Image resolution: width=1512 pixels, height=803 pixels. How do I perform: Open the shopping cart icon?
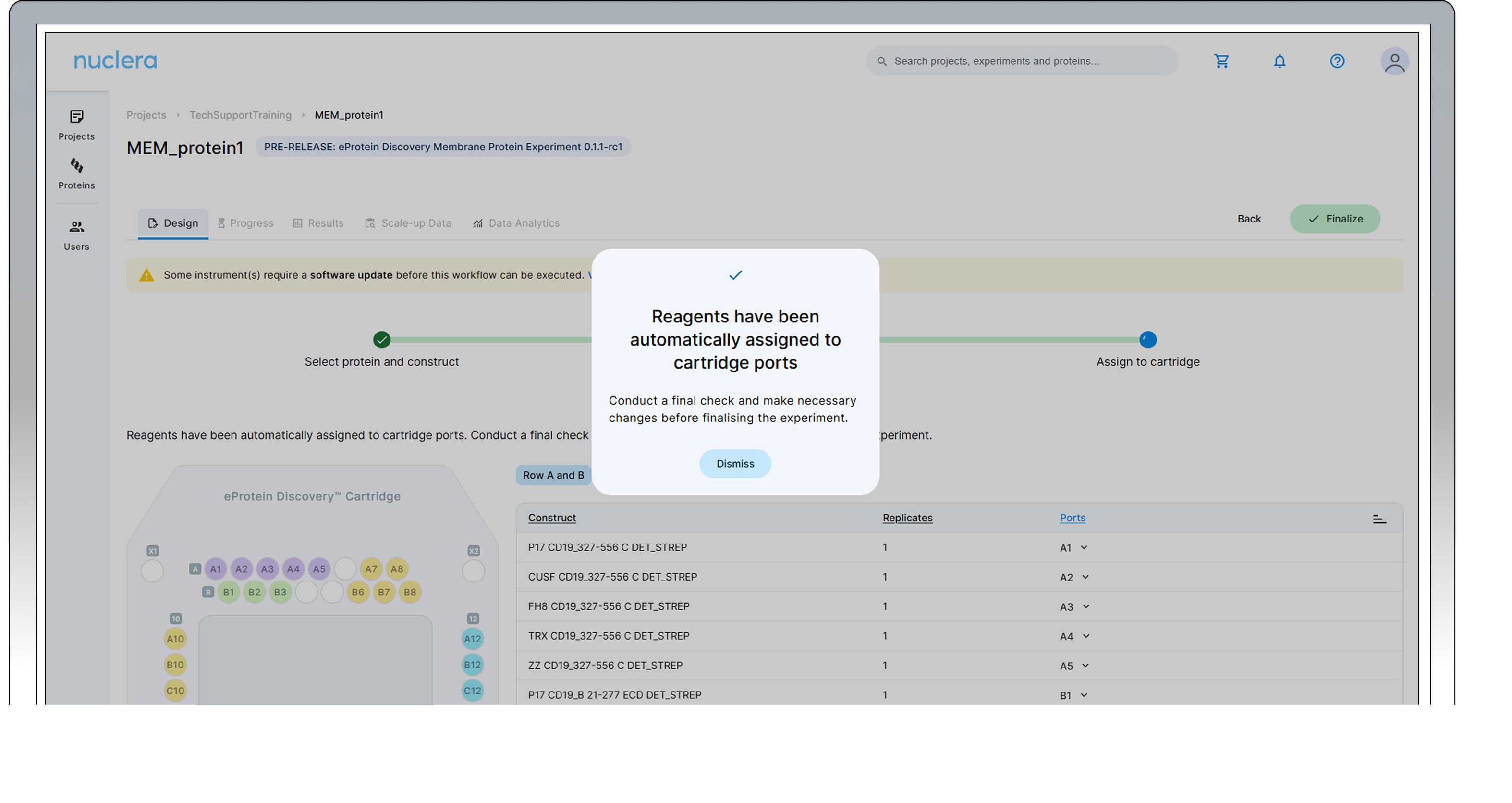(1221, 61)
